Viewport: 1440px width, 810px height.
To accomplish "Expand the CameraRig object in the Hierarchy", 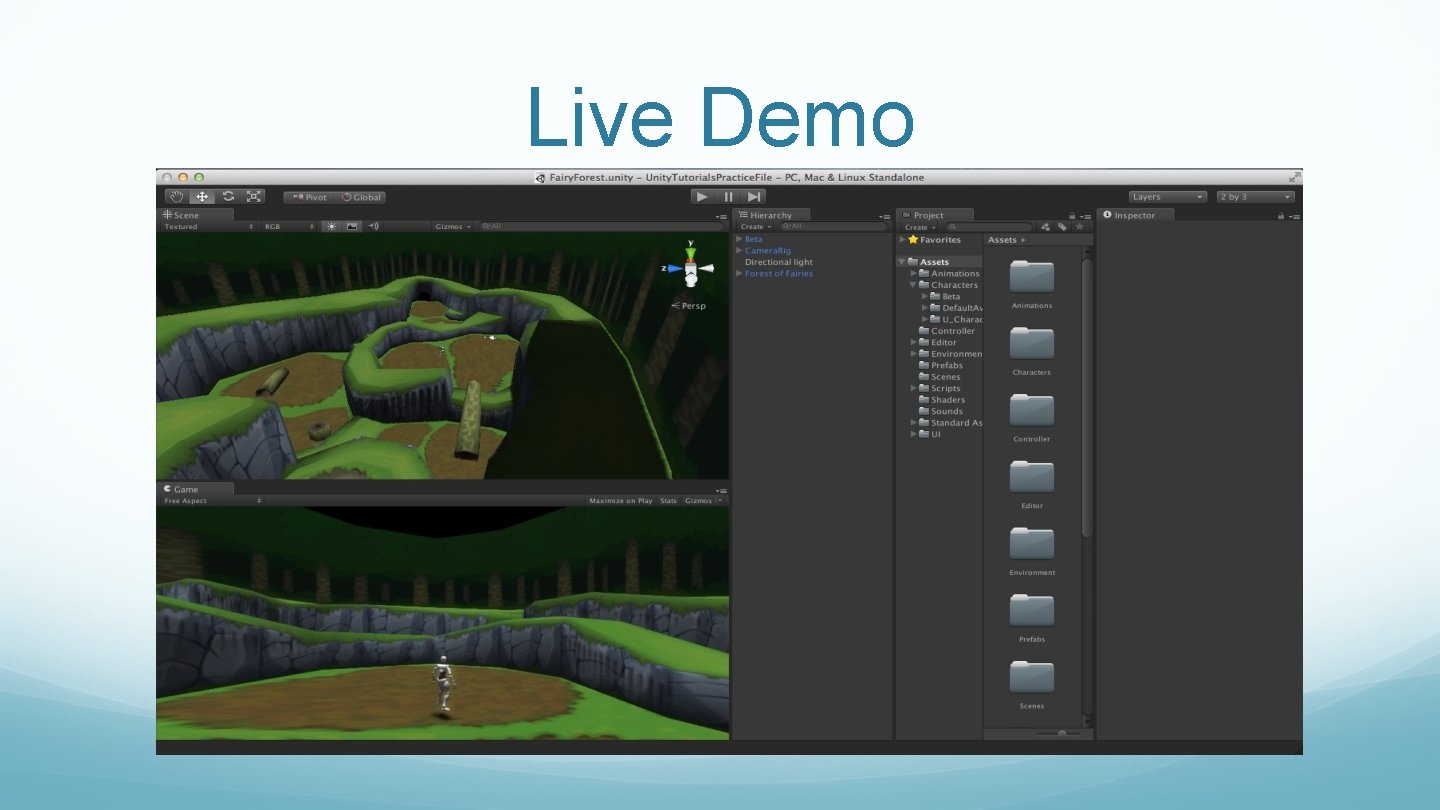I will 738,250.
